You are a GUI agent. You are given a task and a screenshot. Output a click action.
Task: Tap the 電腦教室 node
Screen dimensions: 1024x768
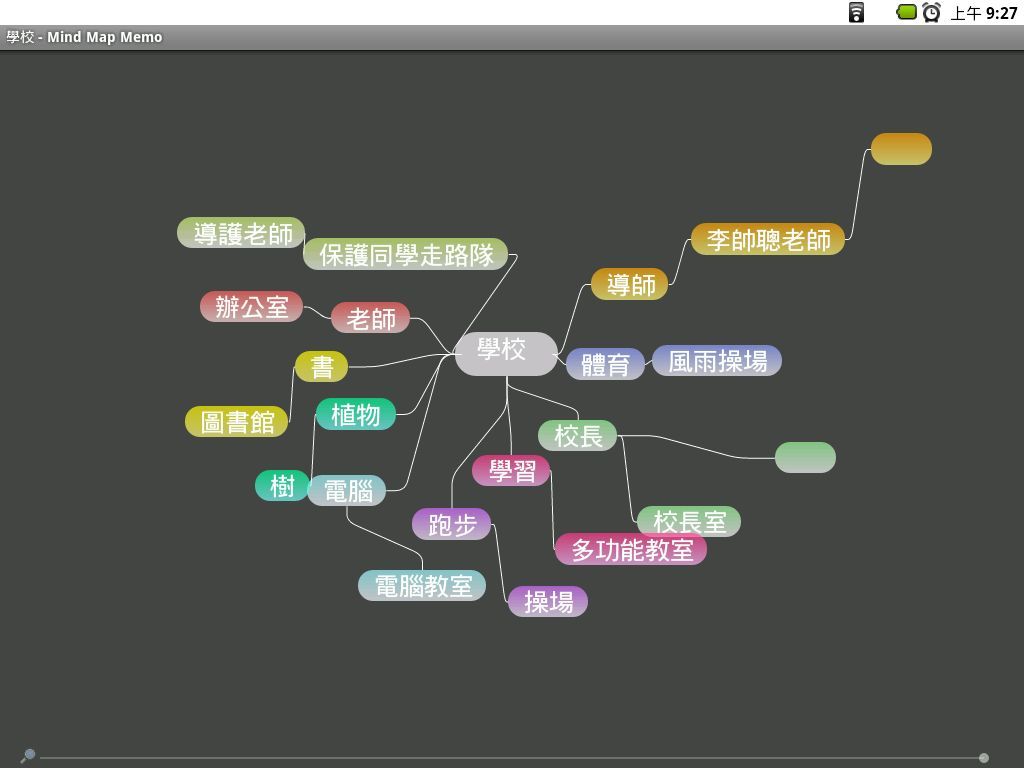point(422,585)
